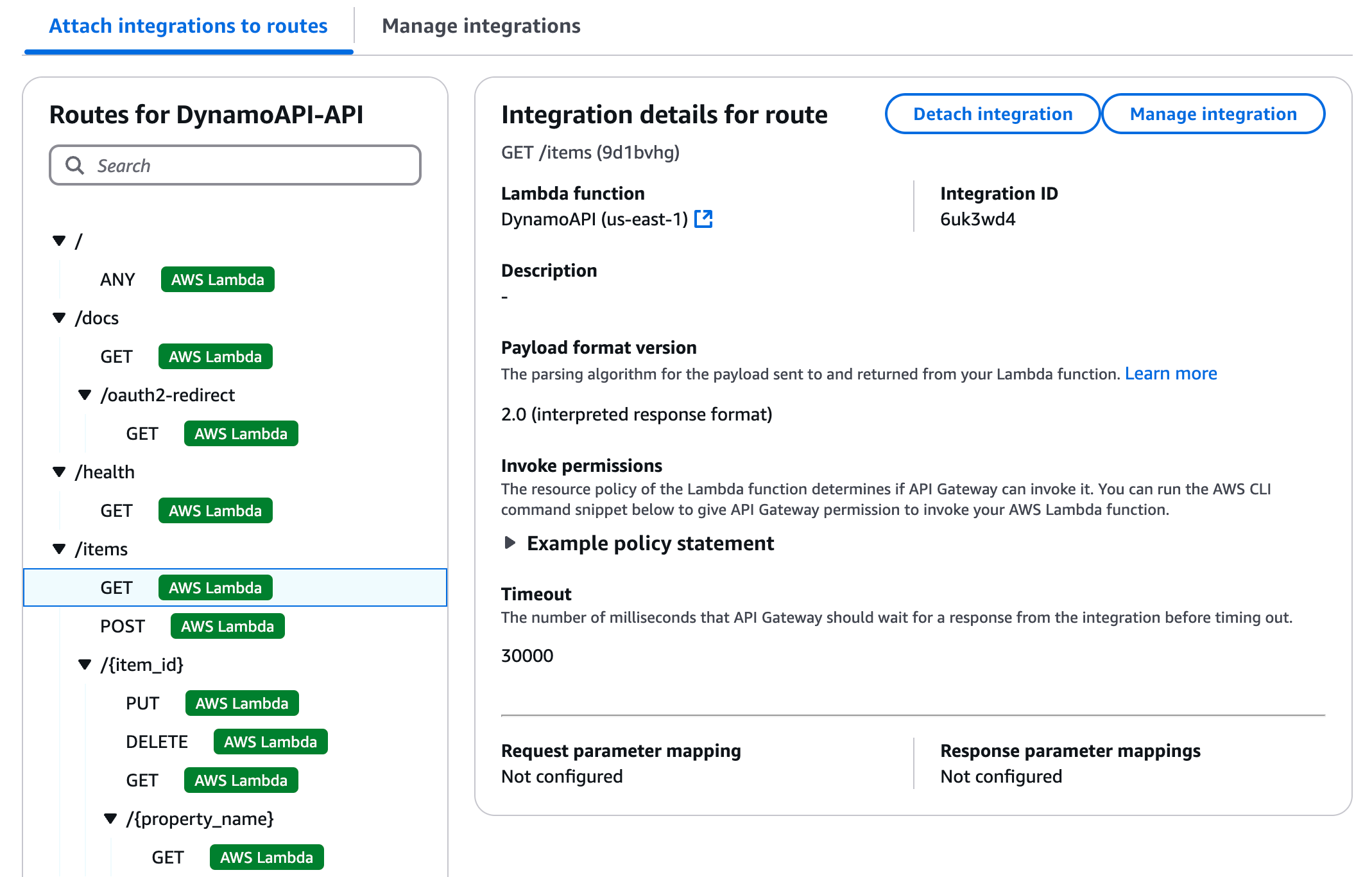Image resolution: width=1372 pixels, height=877 pixels.
Task: Click the Detach integration button
Action: coord(992,114)
